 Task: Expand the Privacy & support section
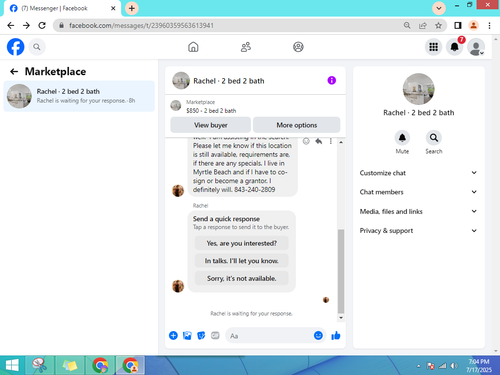(418, 231)
